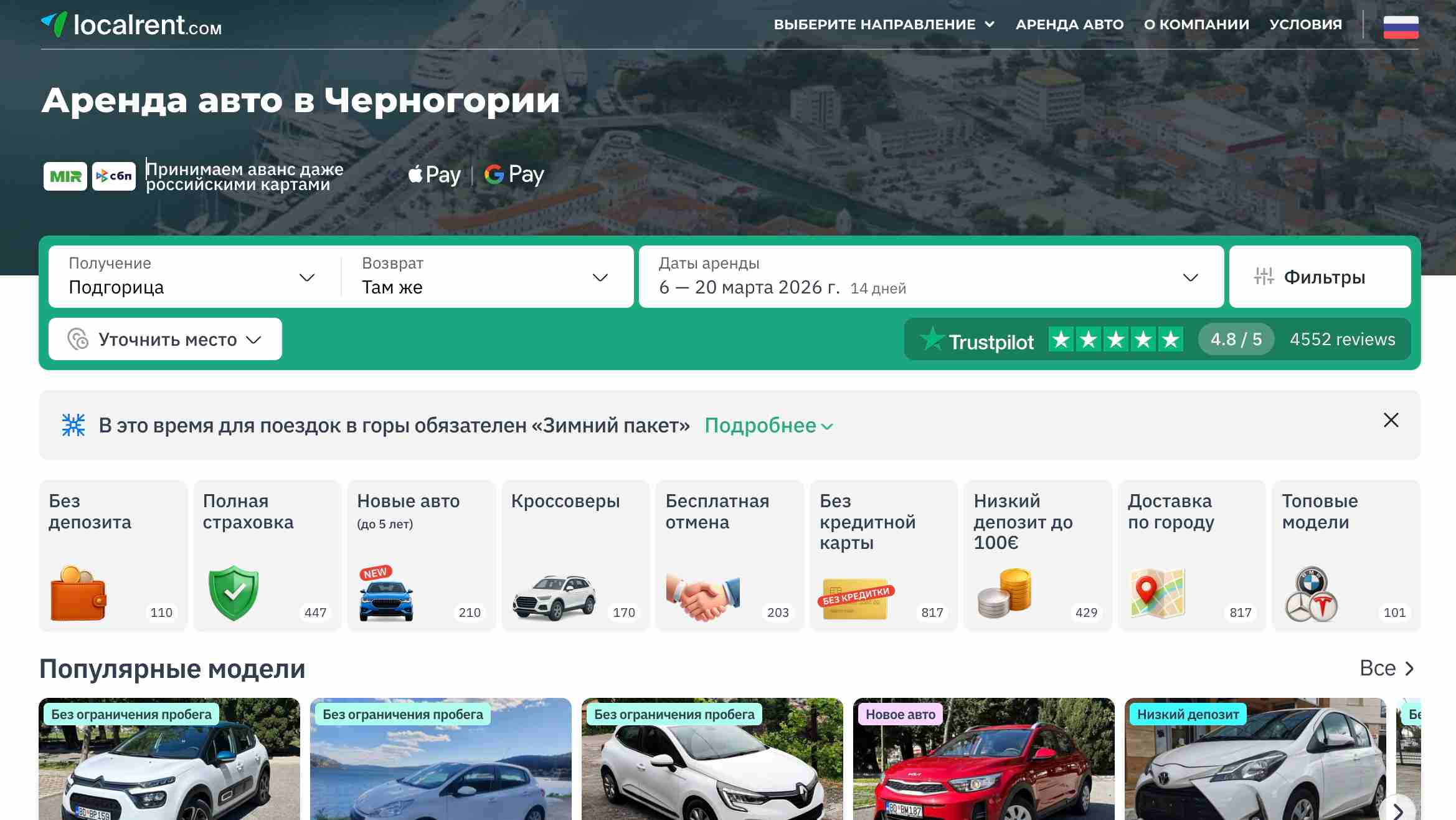Open the Аренда авто menu item
The width and height of the screenshot is (1456, 820).
1069,24
